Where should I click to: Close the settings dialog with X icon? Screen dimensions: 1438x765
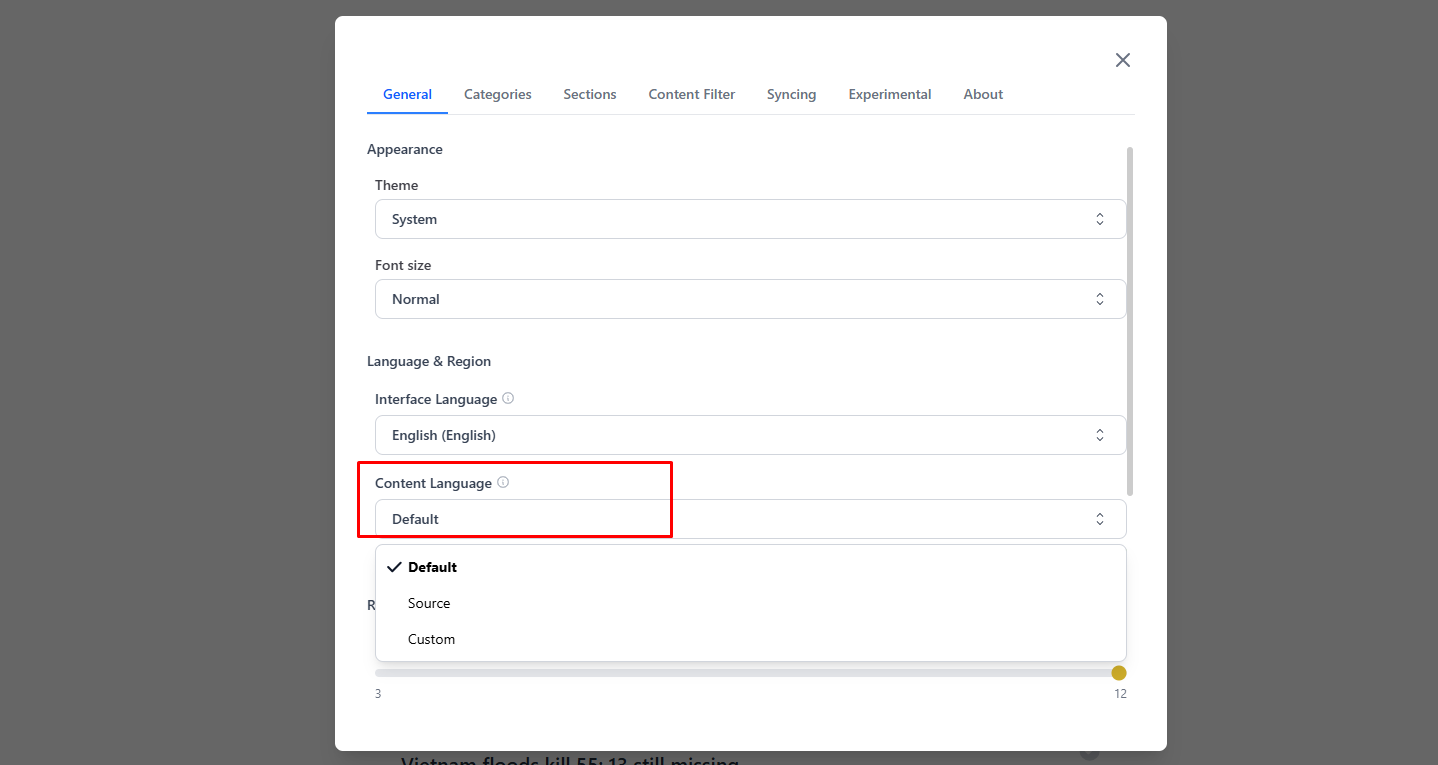coord(1123,60)
